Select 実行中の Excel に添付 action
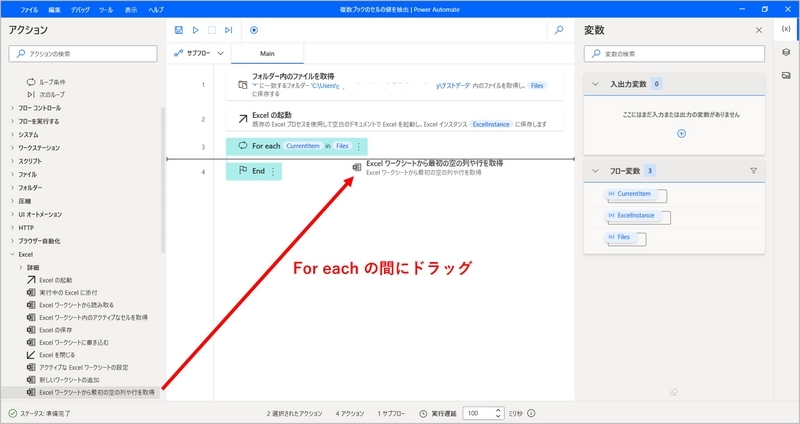The image size is (800, 424). (62, 292)
